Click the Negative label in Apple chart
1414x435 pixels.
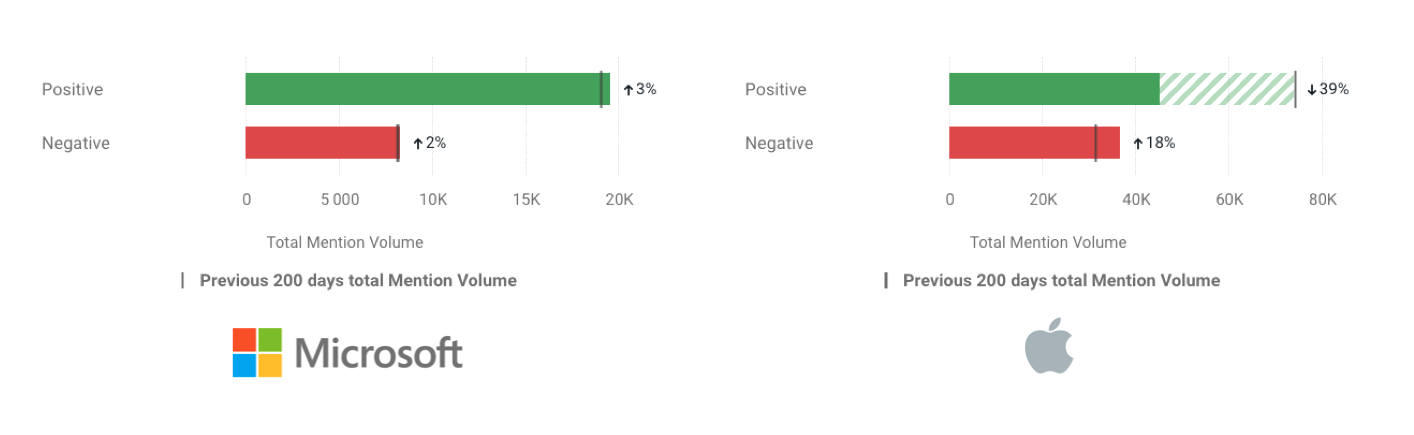(x=779, y=144)
